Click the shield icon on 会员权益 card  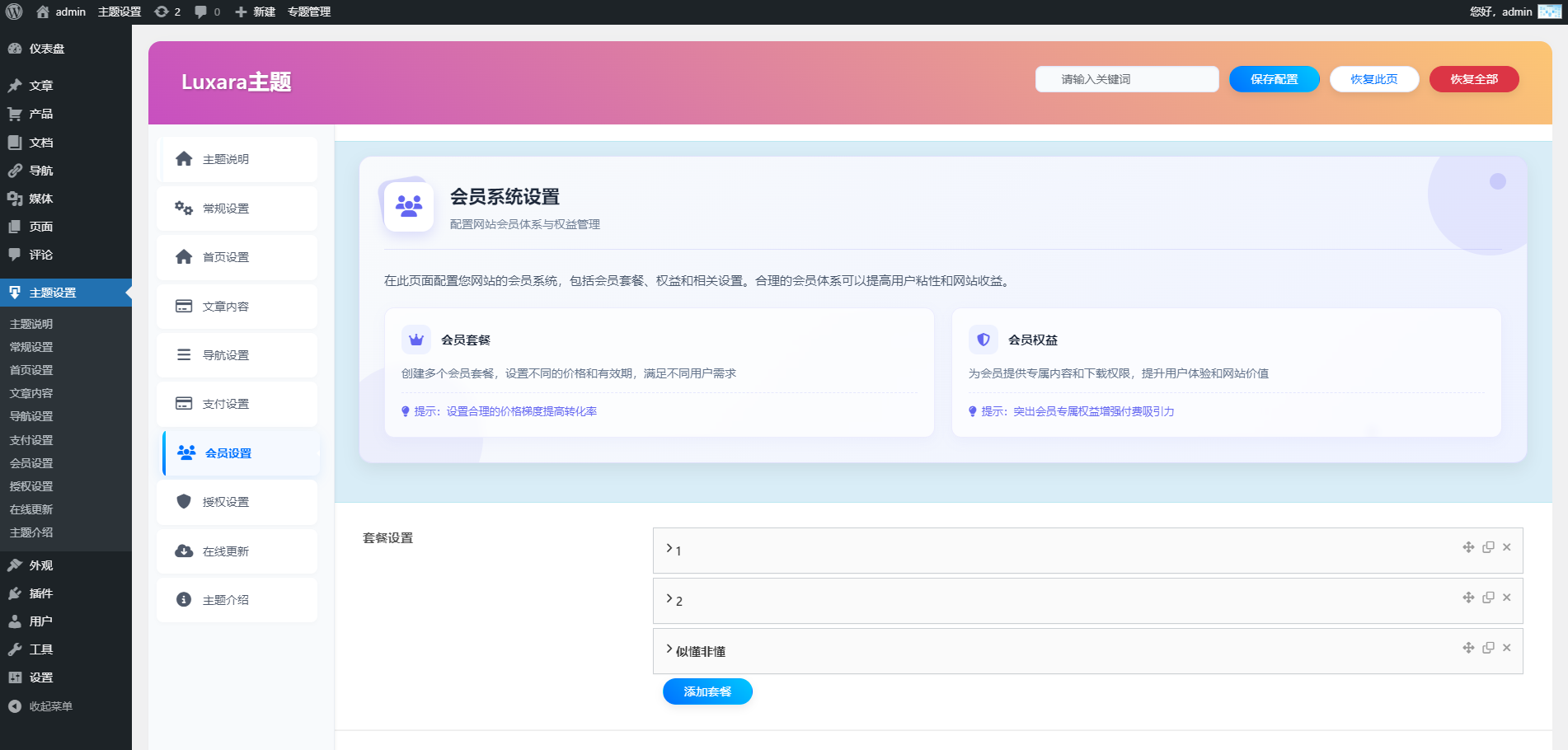(983, 339)
